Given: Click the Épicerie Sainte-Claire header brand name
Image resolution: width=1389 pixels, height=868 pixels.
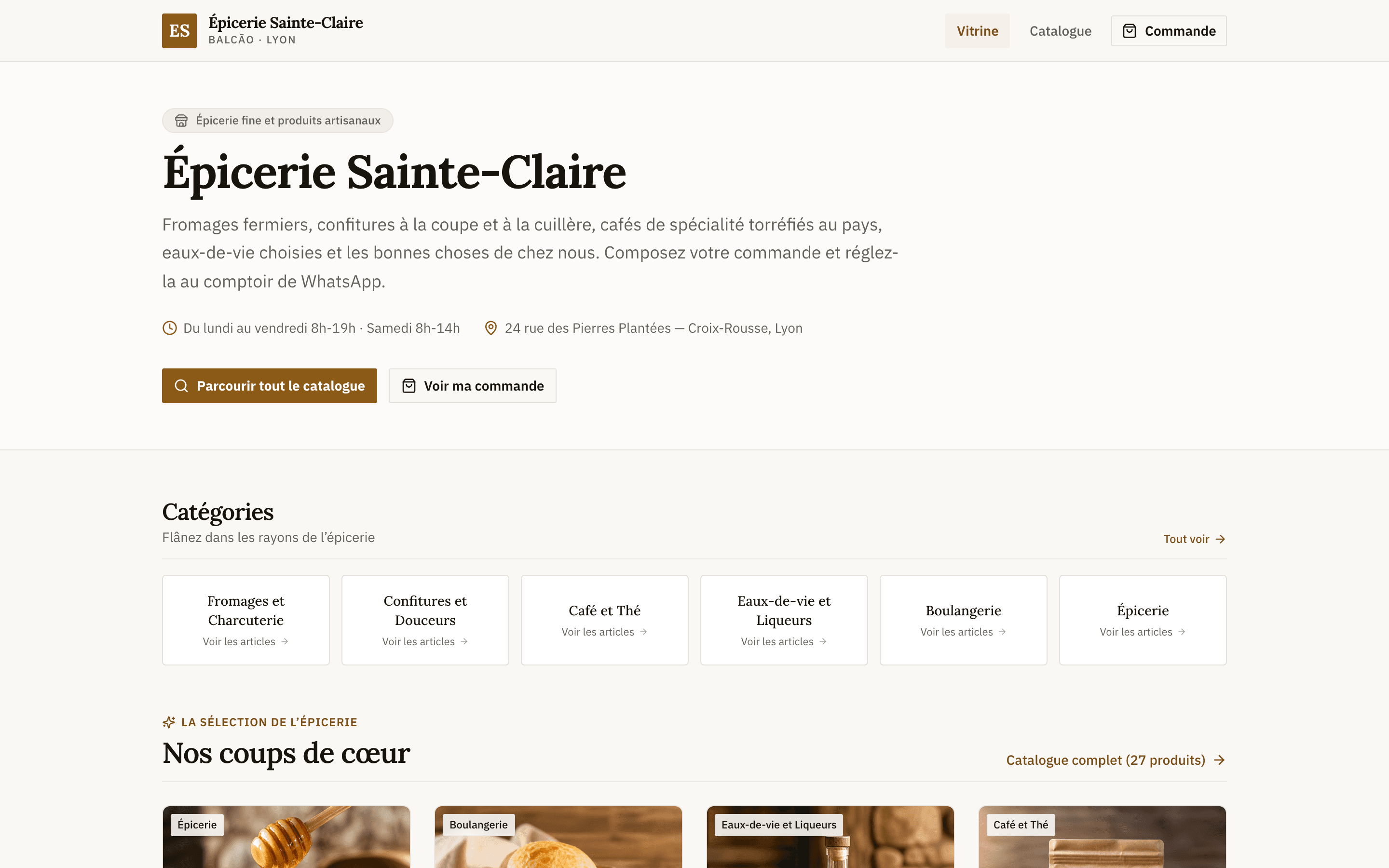Looking at the screenshot, I should [x=285, y=22].
